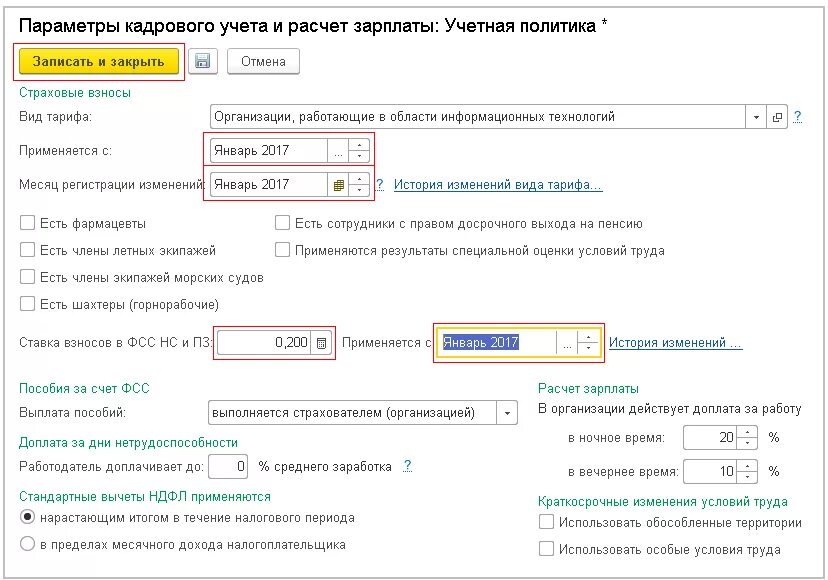The image size is (828, 580).
Task: Open calendar icon in Месяц регистрации изменений field
Action: pyautogui.click(x=338, y=185)
